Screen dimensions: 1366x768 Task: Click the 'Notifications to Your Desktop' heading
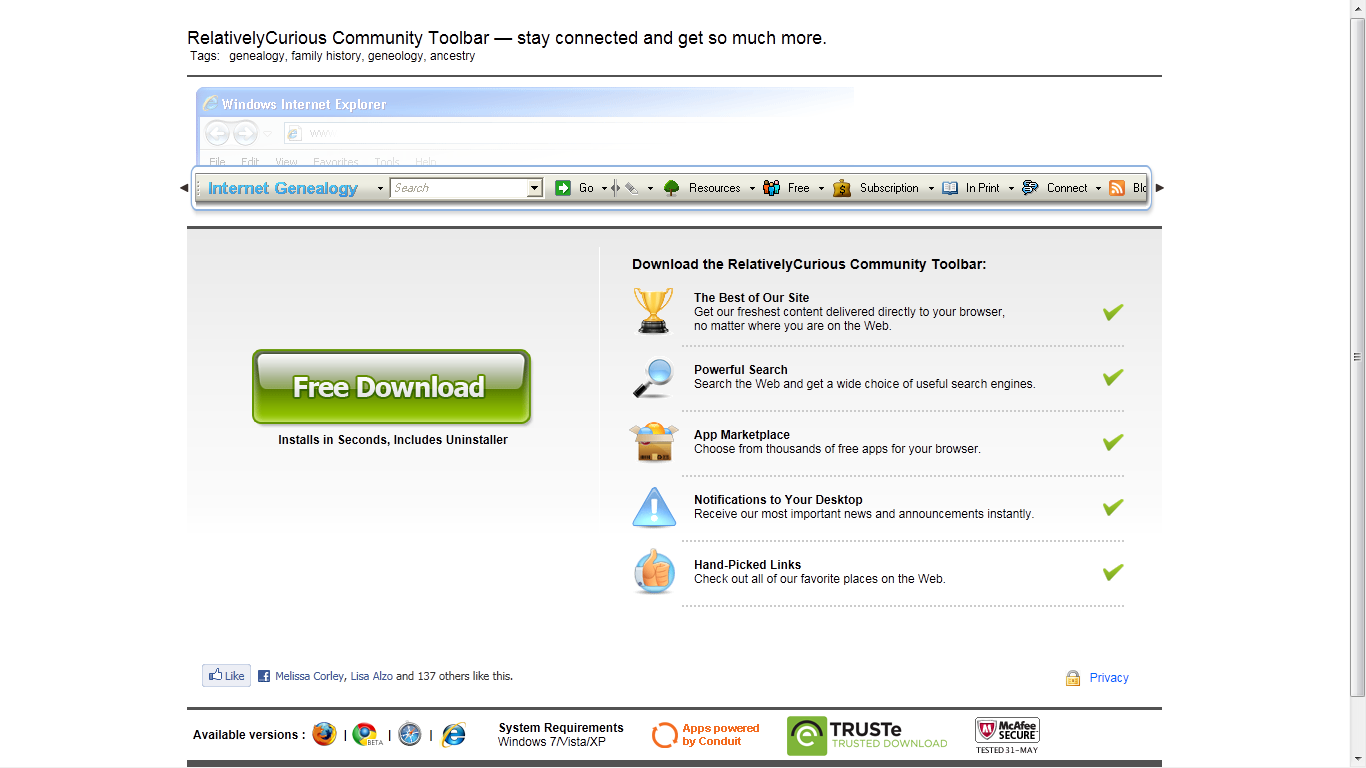pyautogui.click(x=778, y=500)
